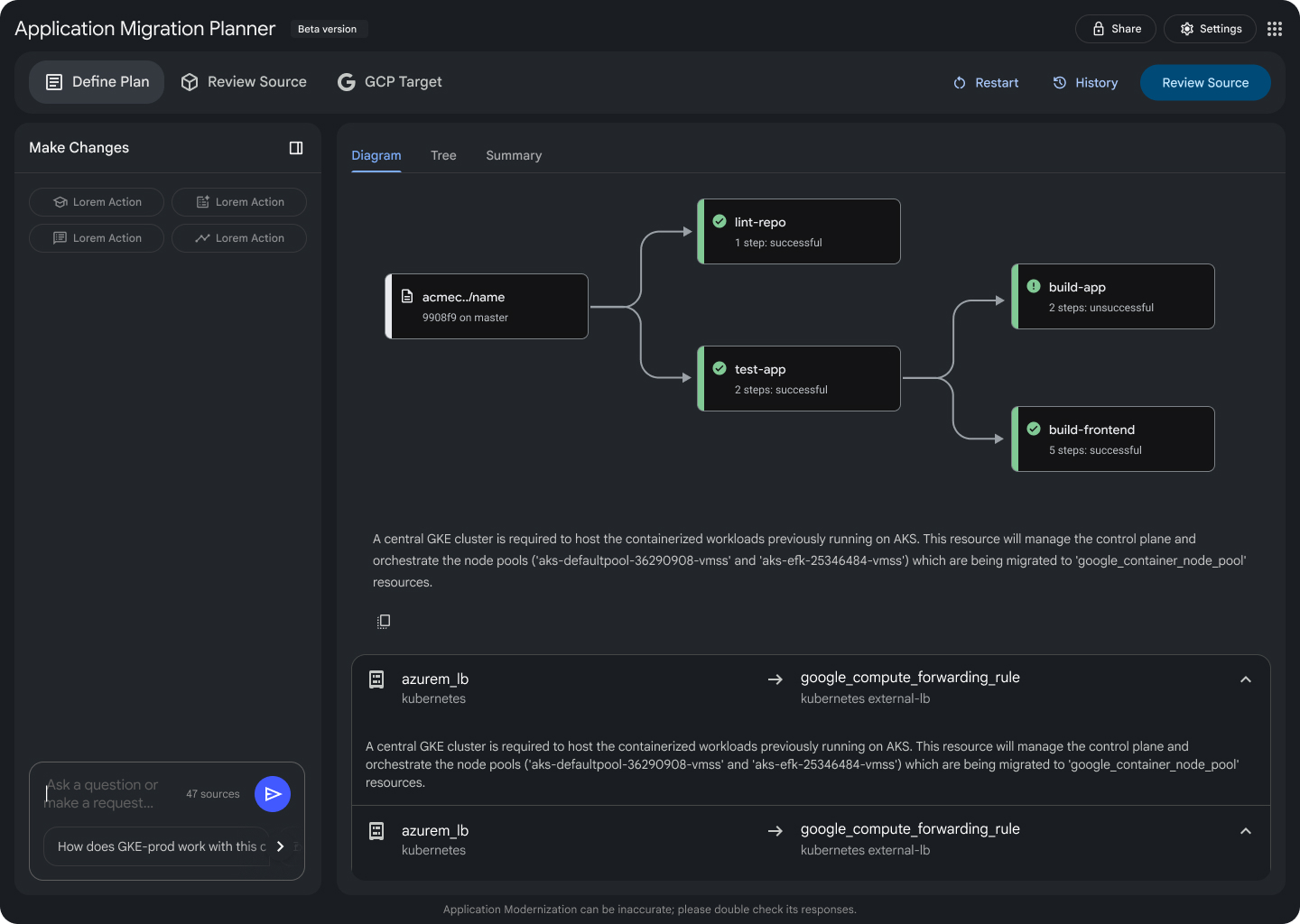
Task: Open the Google apps grid menu
Action: 1274,29
